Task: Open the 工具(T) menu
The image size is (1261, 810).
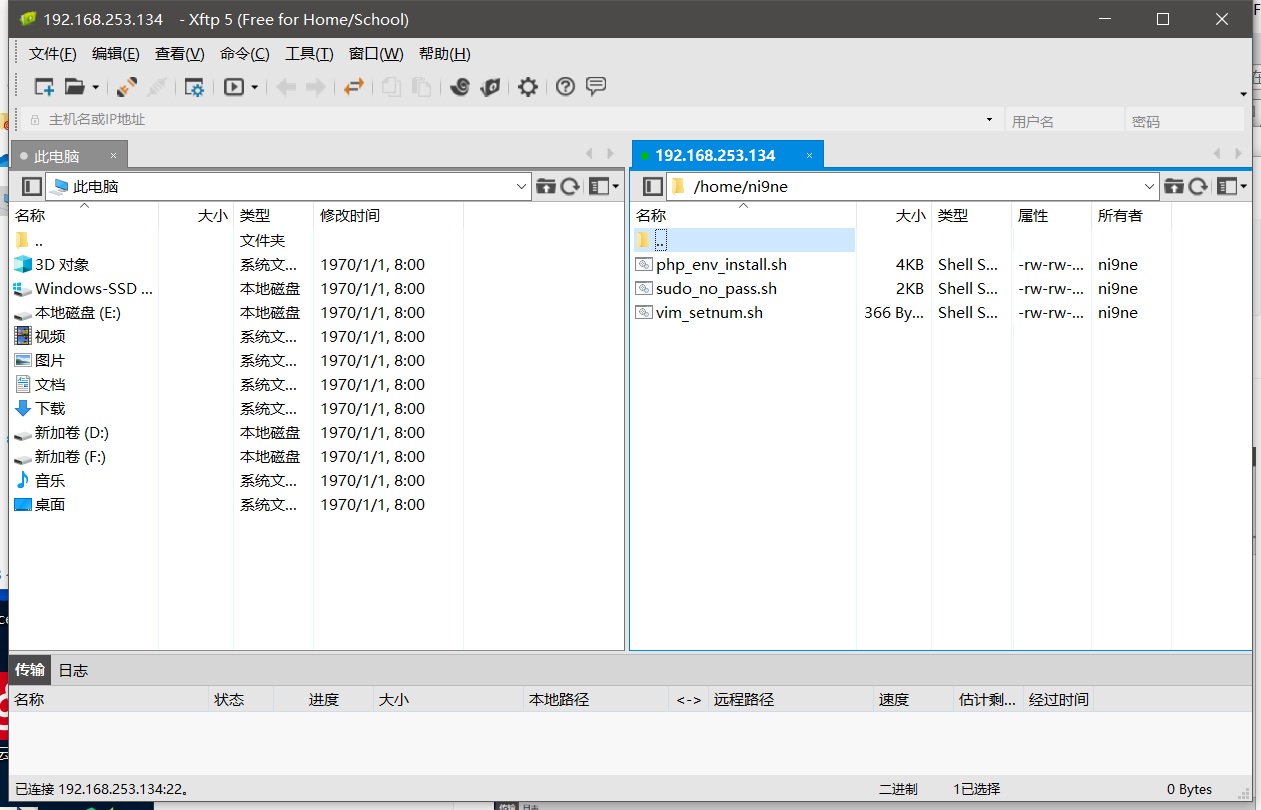Action: [x=309, y=54]
